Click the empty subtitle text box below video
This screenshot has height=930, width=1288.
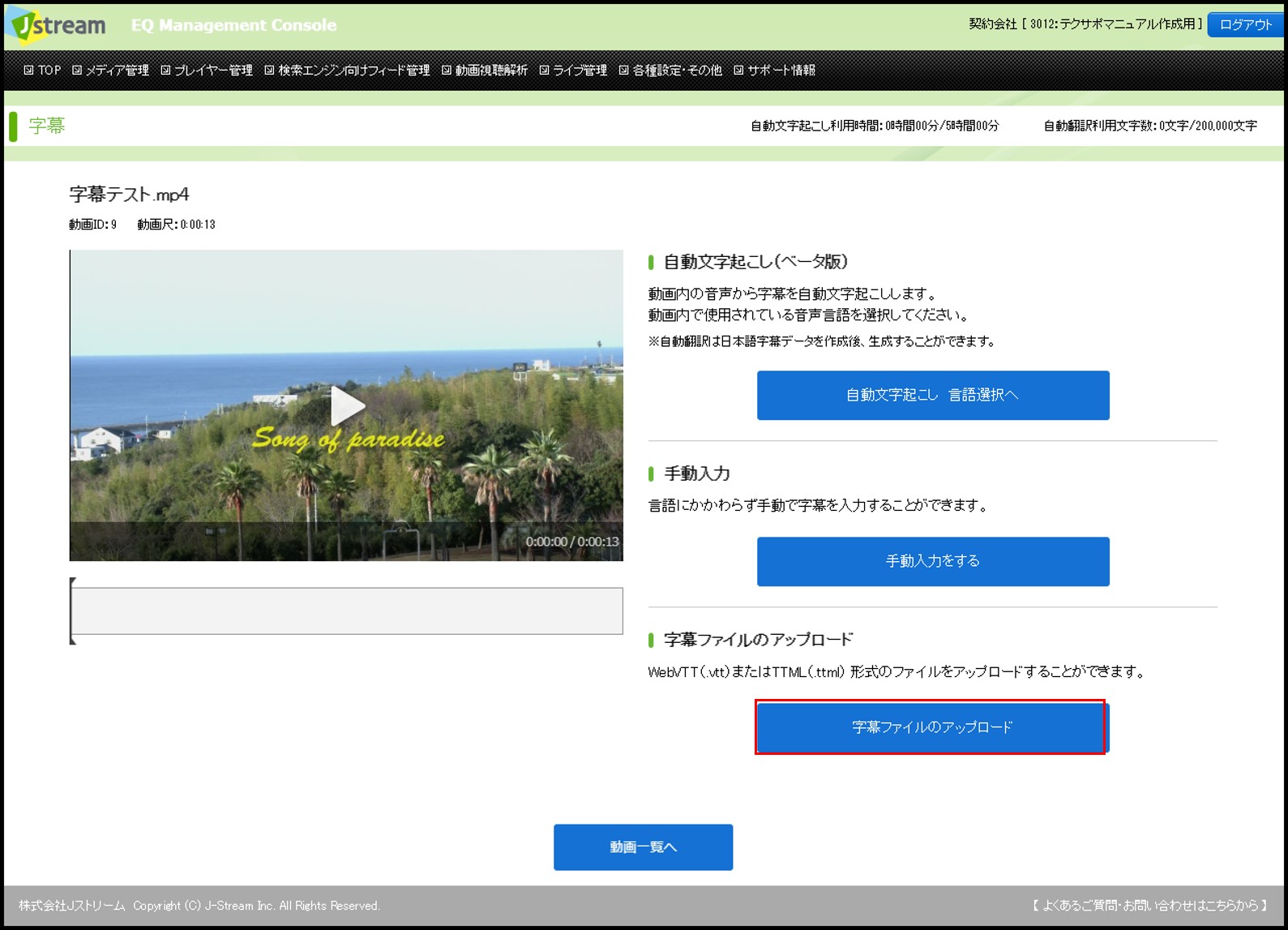[347, 611]
